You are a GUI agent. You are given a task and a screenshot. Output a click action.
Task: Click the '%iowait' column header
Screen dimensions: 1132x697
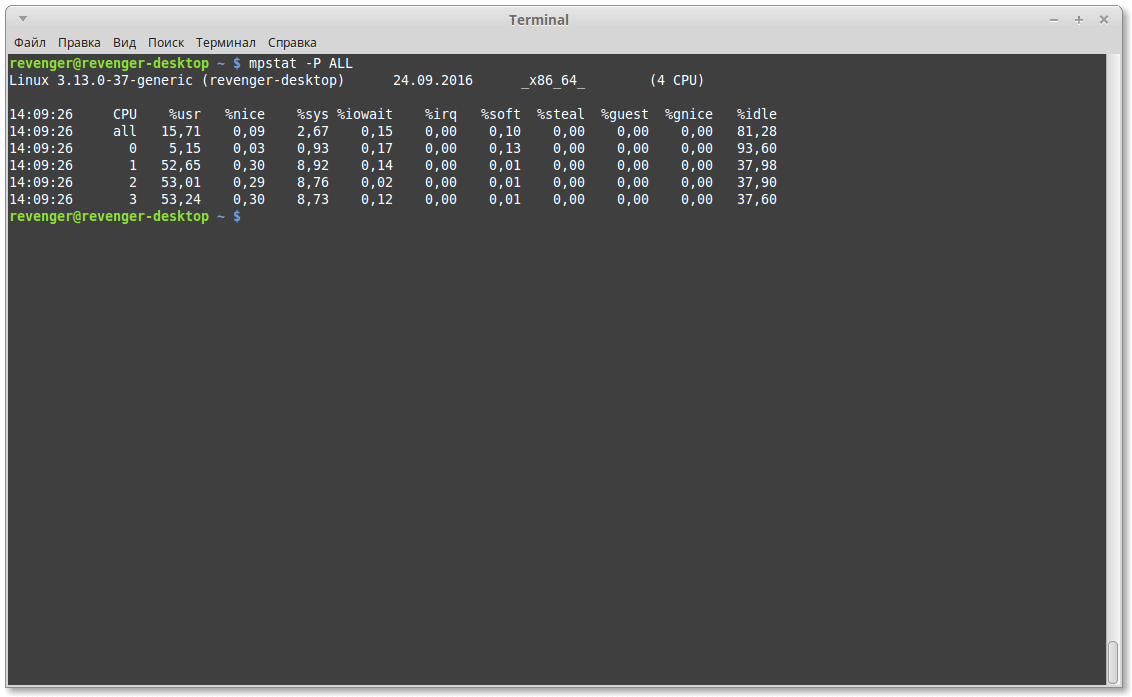[365, 114]
